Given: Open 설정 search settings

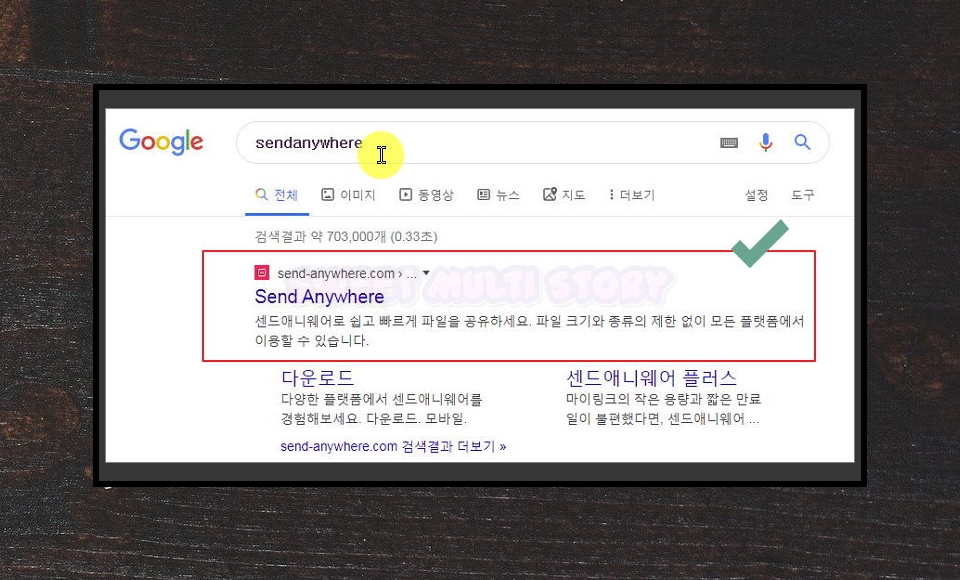Looking at the screenshot, I should point(756,195).
